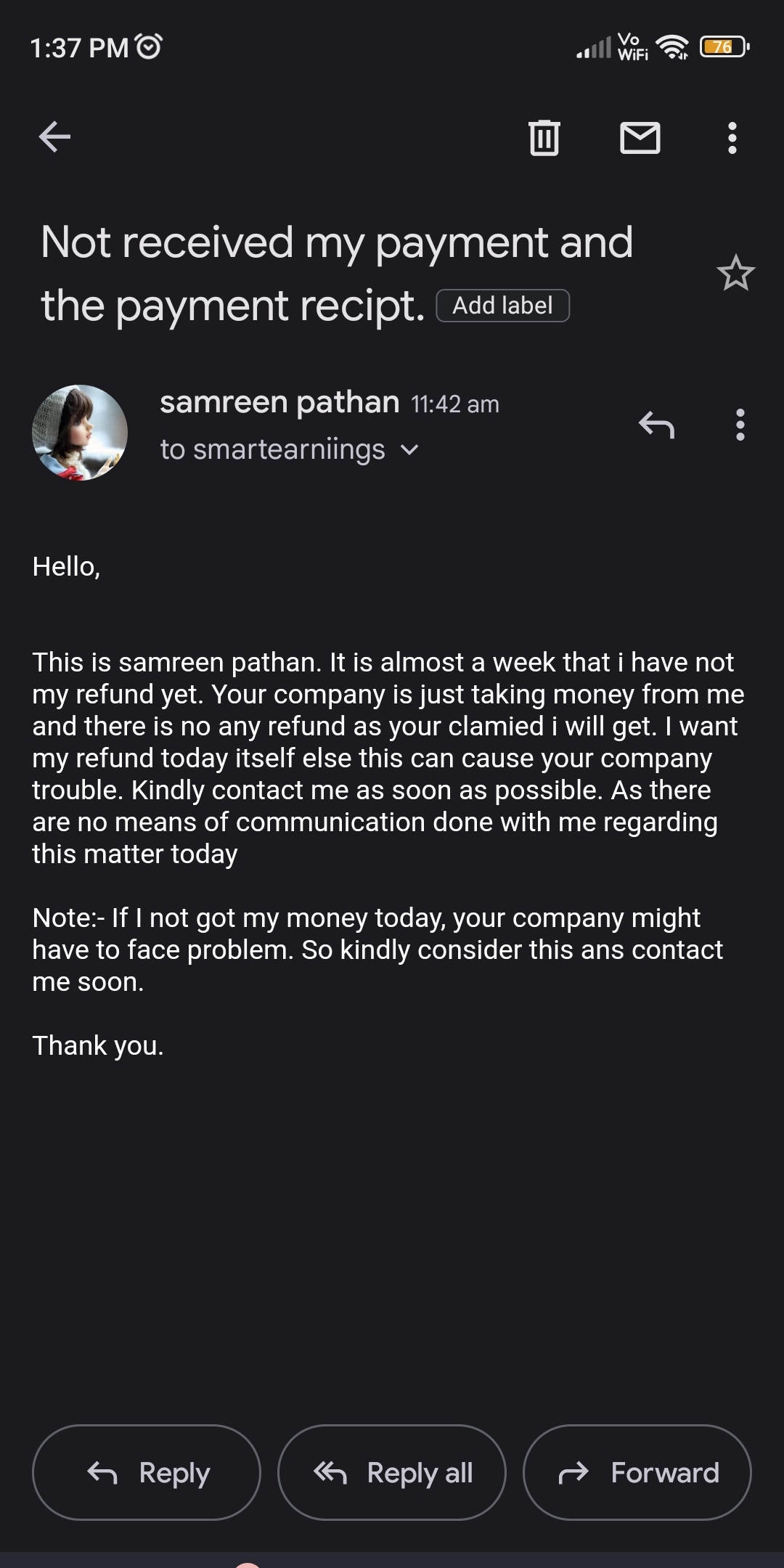The image size is (784, 1568).
Task: Expand recipient details chevron
Action: tap(409, 450)
